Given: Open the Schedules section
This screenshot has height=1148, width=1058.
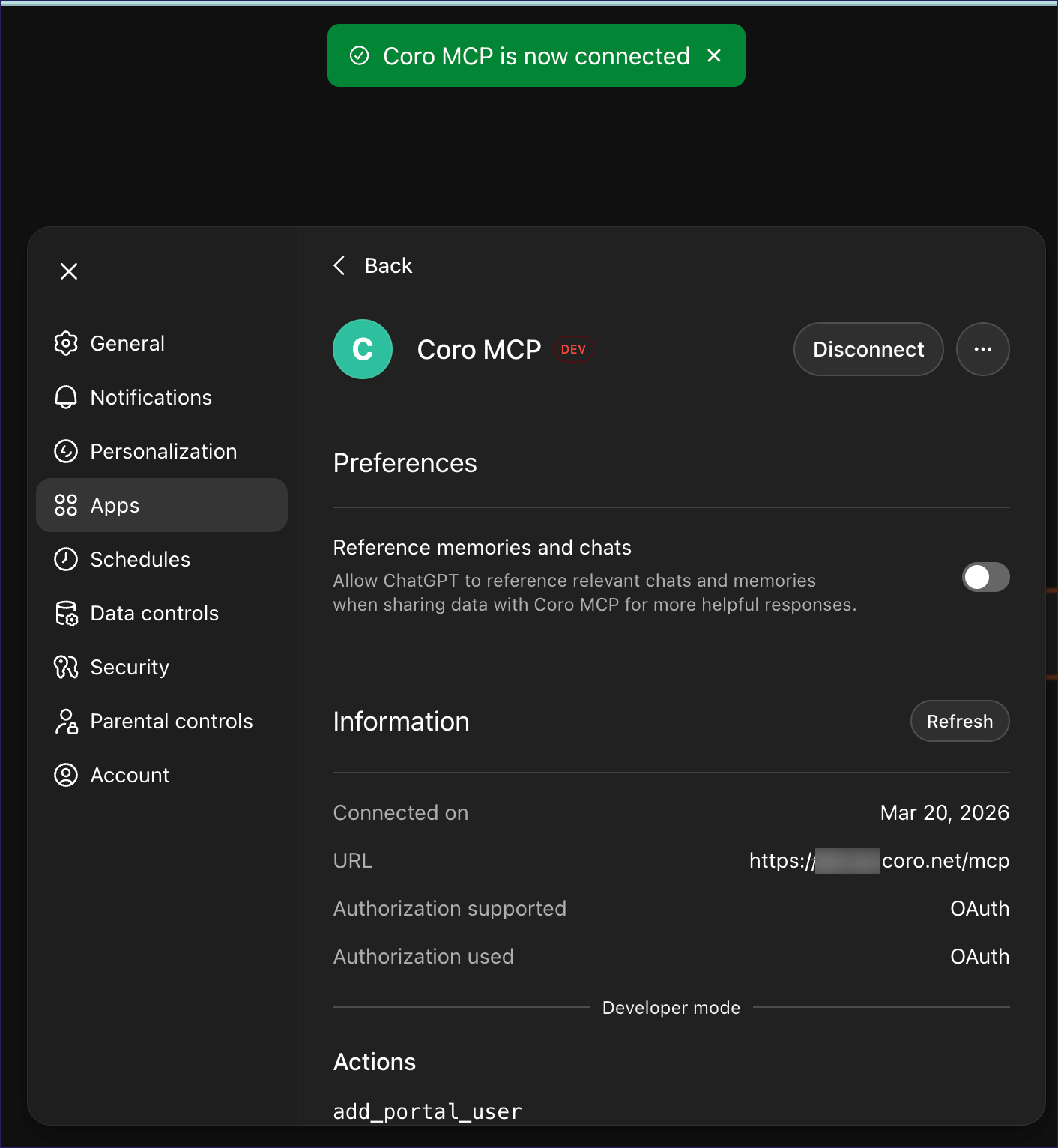Looking at the screenshot, I should [x=140, y=559].
